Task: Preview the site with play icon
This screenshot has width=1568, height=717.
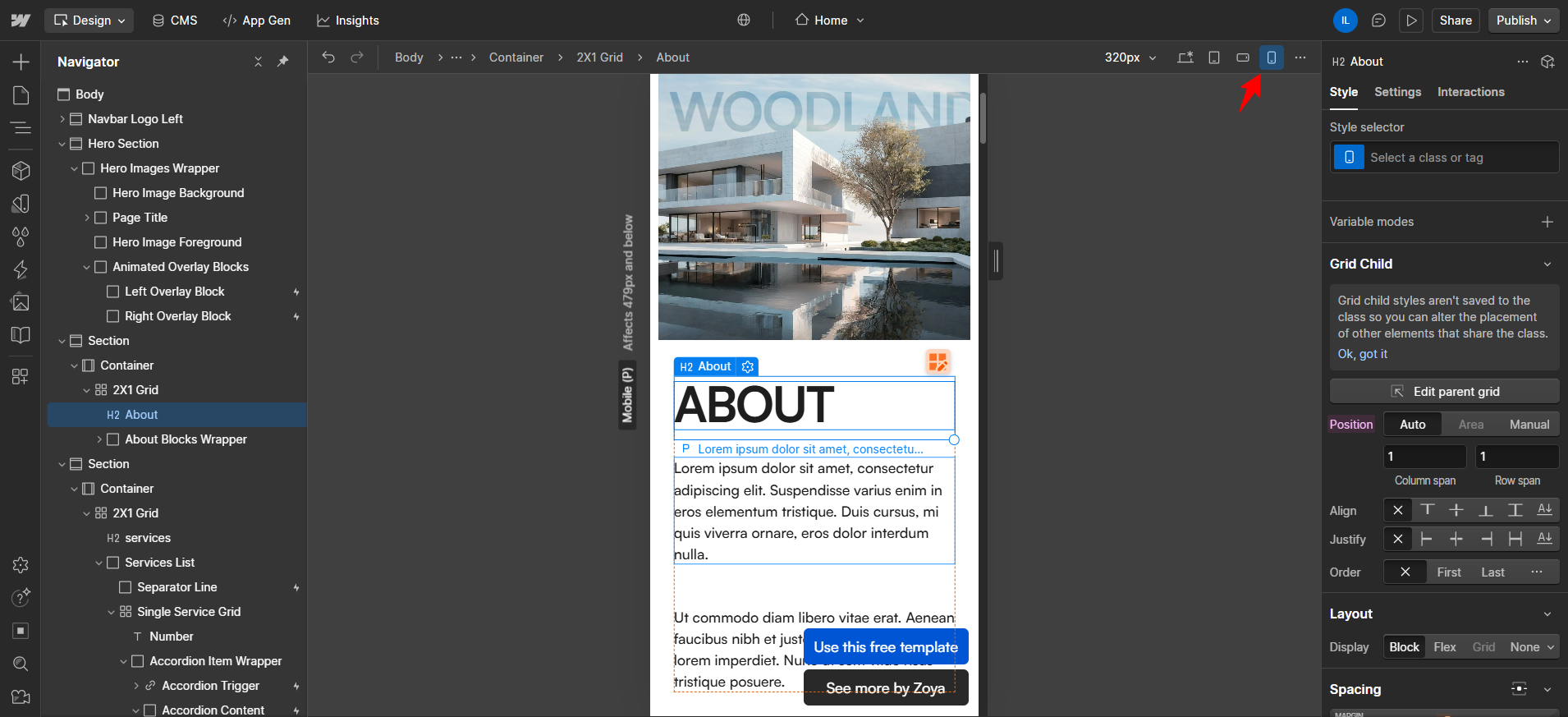Action: (1411, 21)
